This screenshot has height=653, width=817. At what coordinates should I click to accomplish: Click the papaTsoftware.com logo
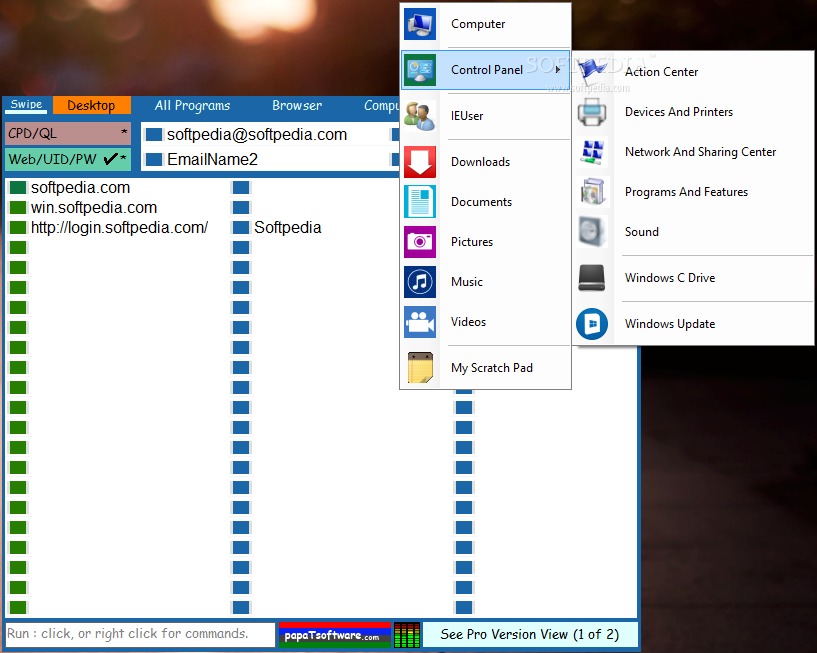(x=335, y=635)
